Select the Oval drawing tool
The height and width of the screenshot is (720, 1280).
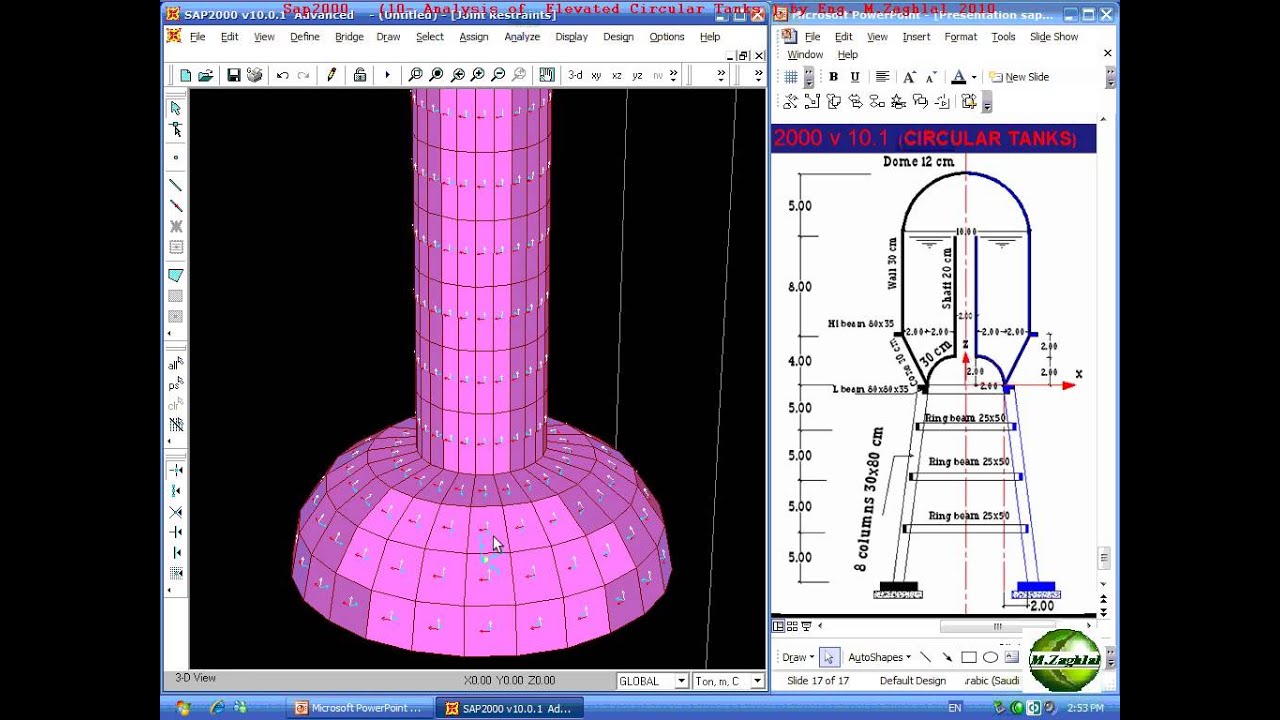(x=990, y=657)
